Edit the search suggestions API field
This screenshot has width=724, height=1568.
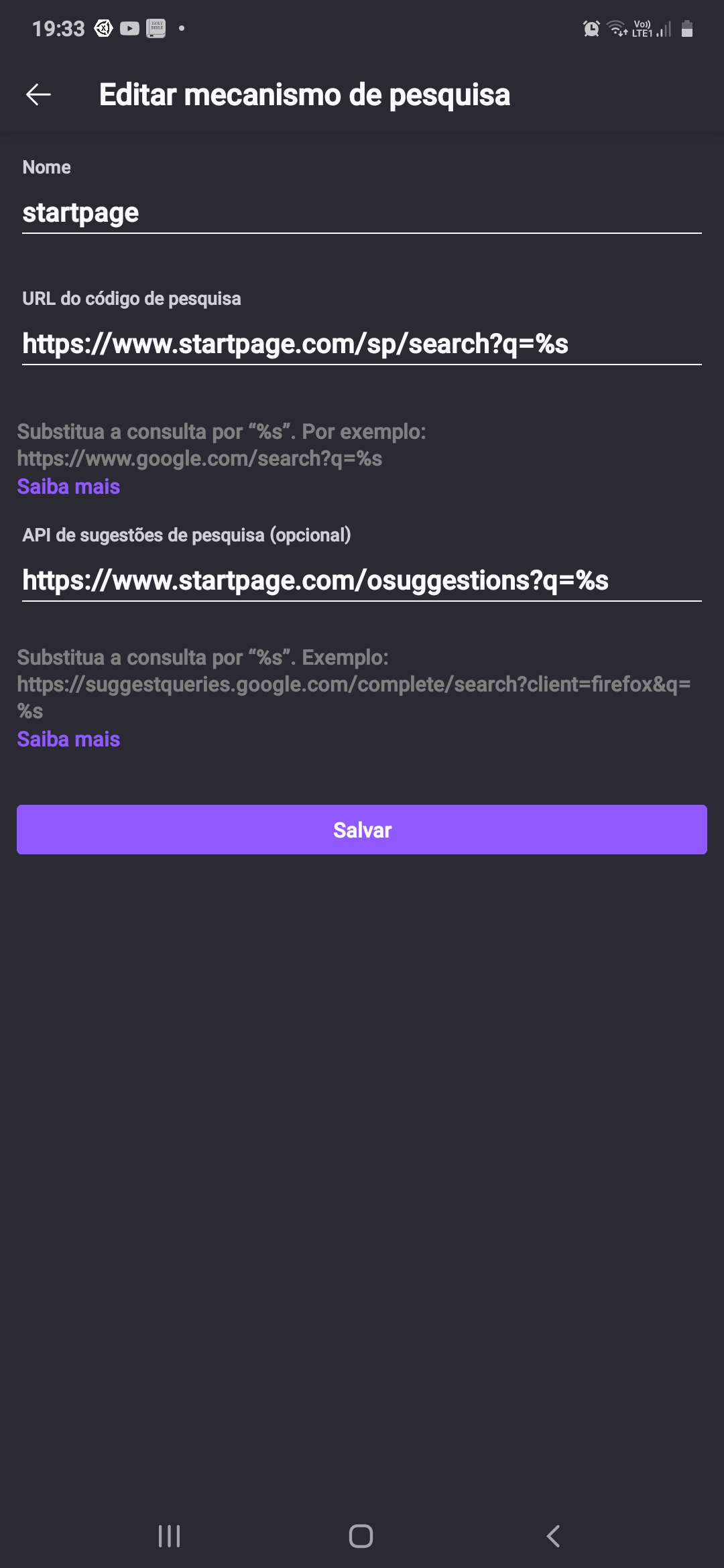(x=361, y=580)
